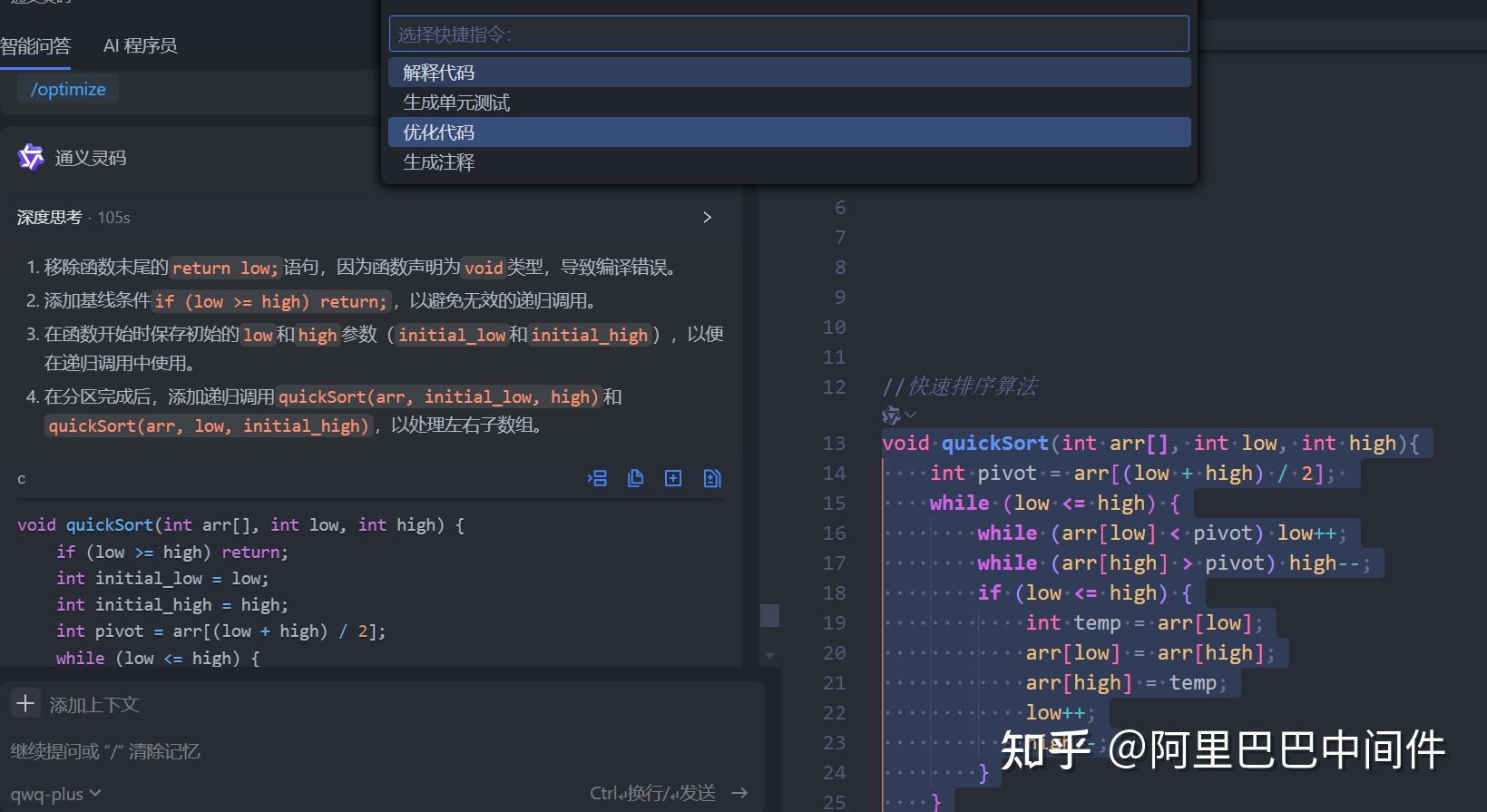Click the quickSort function name in the editor
Image resolution: width=1487 pixels, height=812 pixels.
click(x=994, y=444)
